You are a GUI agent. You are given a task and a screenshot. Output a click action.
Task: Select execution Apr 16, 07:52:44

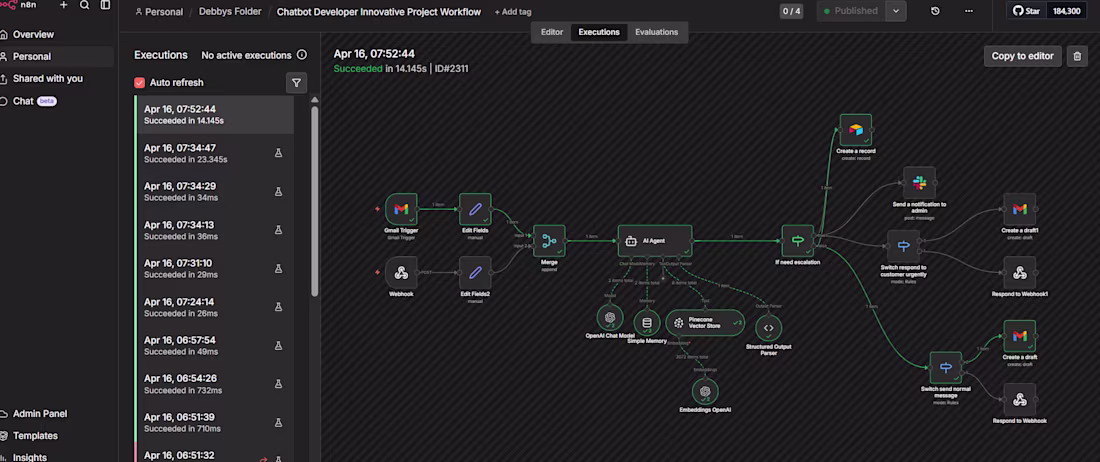pyautogui.click(x=215, y=114)
